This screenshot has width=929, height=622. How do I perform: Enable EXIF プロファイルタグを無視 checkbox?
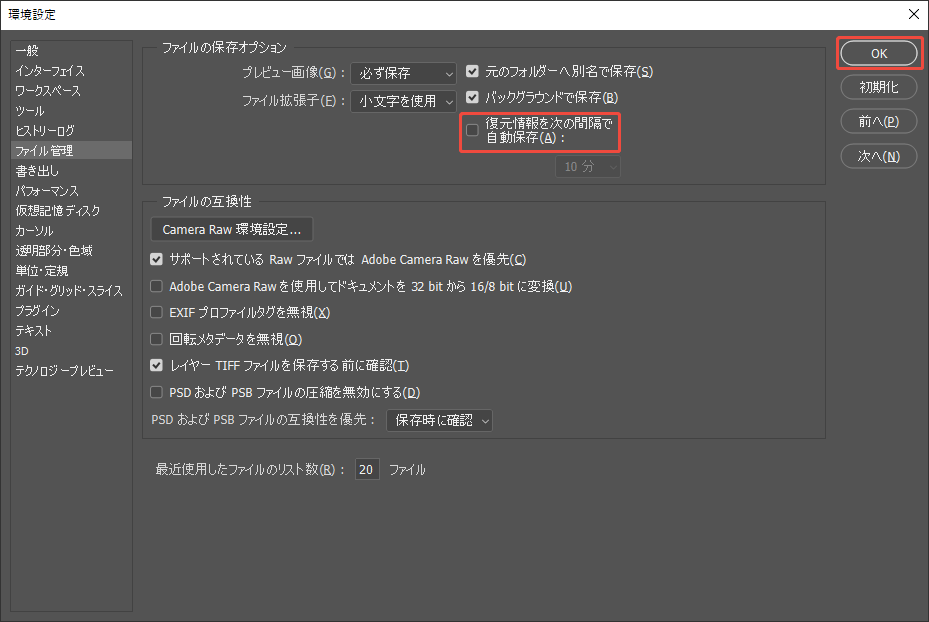coord(157,312)
